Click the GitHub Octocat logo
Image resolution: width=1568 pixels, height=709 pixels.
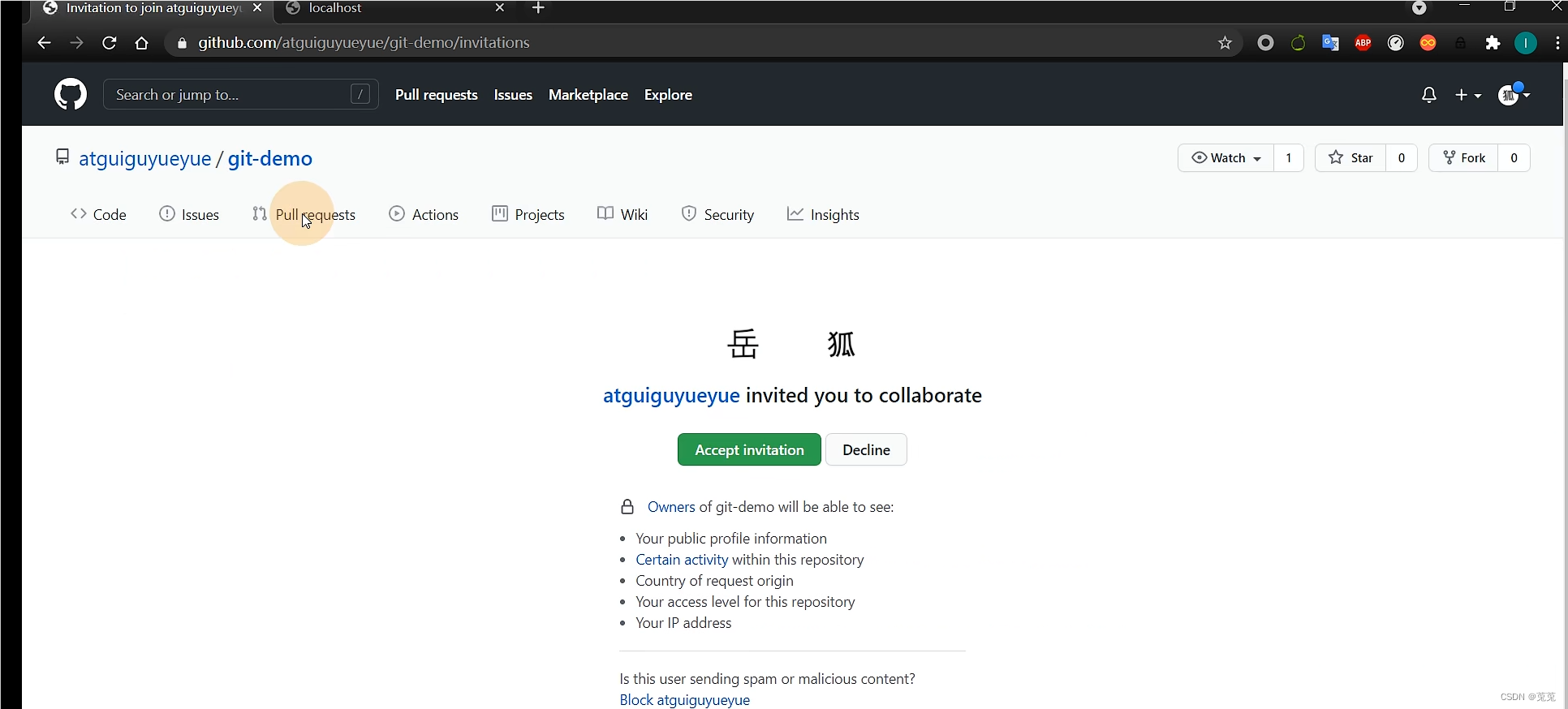tap(71, 95)
